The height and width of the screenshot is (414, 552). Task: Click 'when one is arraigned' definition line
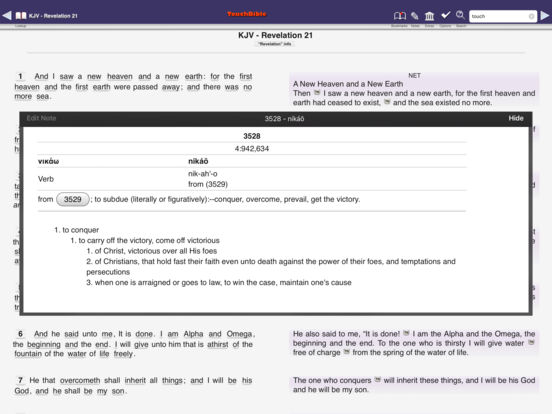tap(223, 282)
